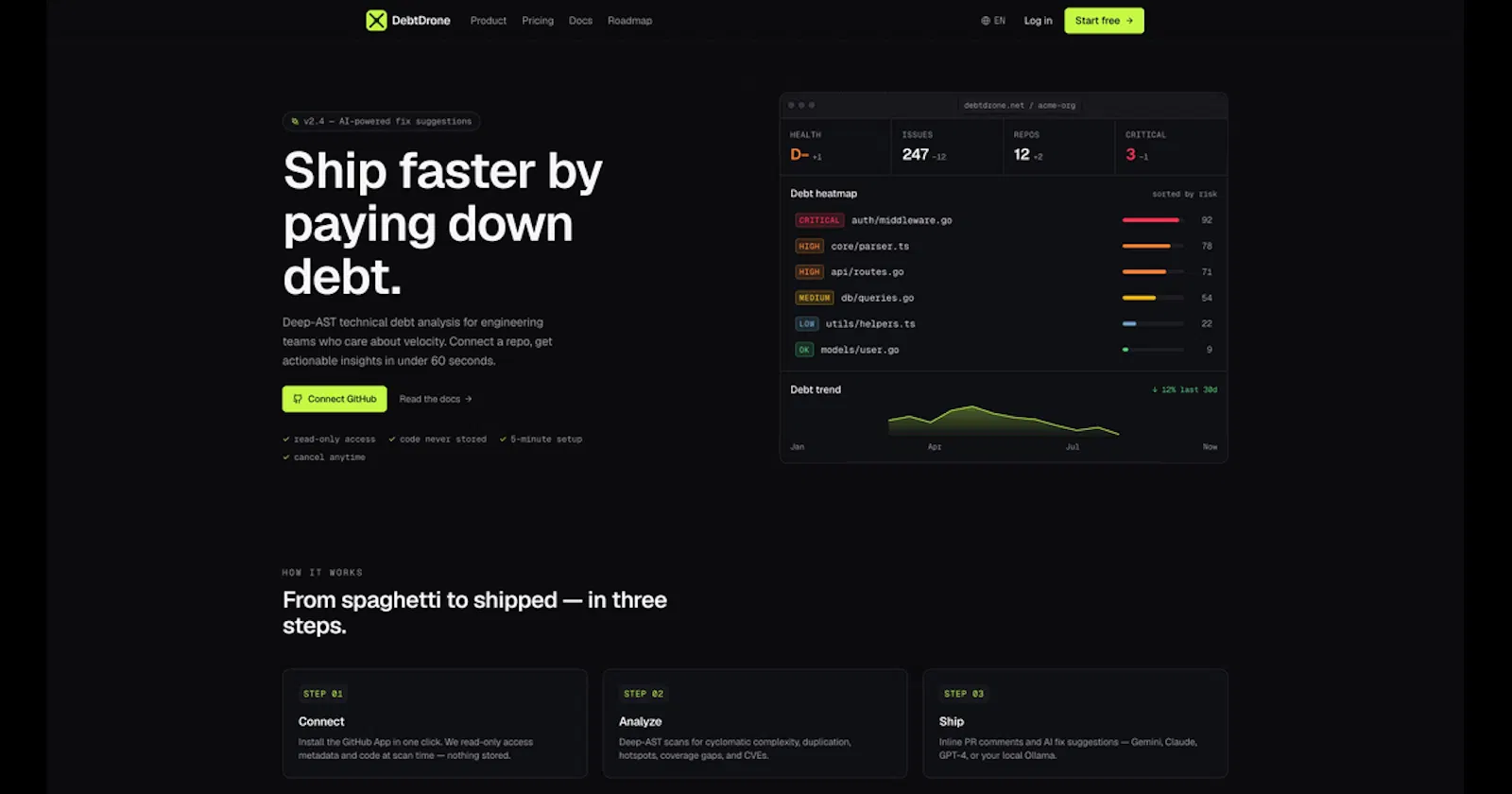The width and height of the screenshot is (1512, 794).
Task: Click the DebtDrone brand name
Action: [421, 21]
